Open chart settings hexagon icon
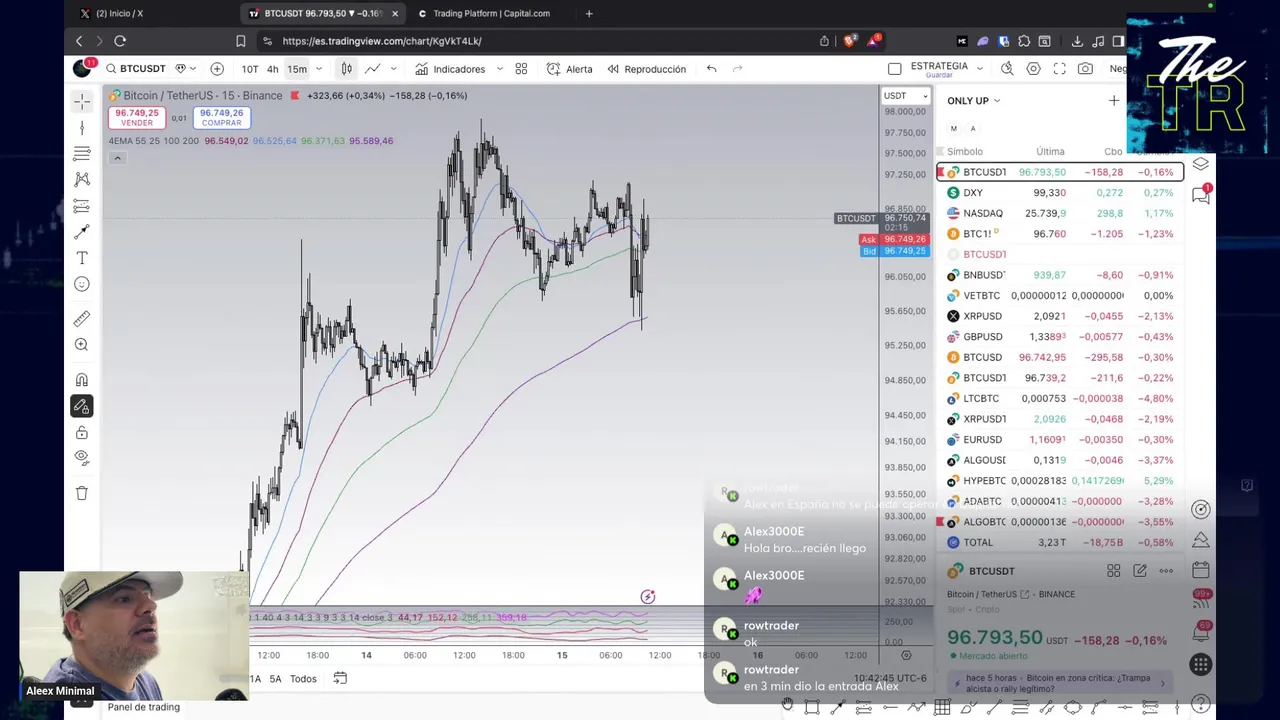1280x720 pixels. click(x=1033, y=69)
